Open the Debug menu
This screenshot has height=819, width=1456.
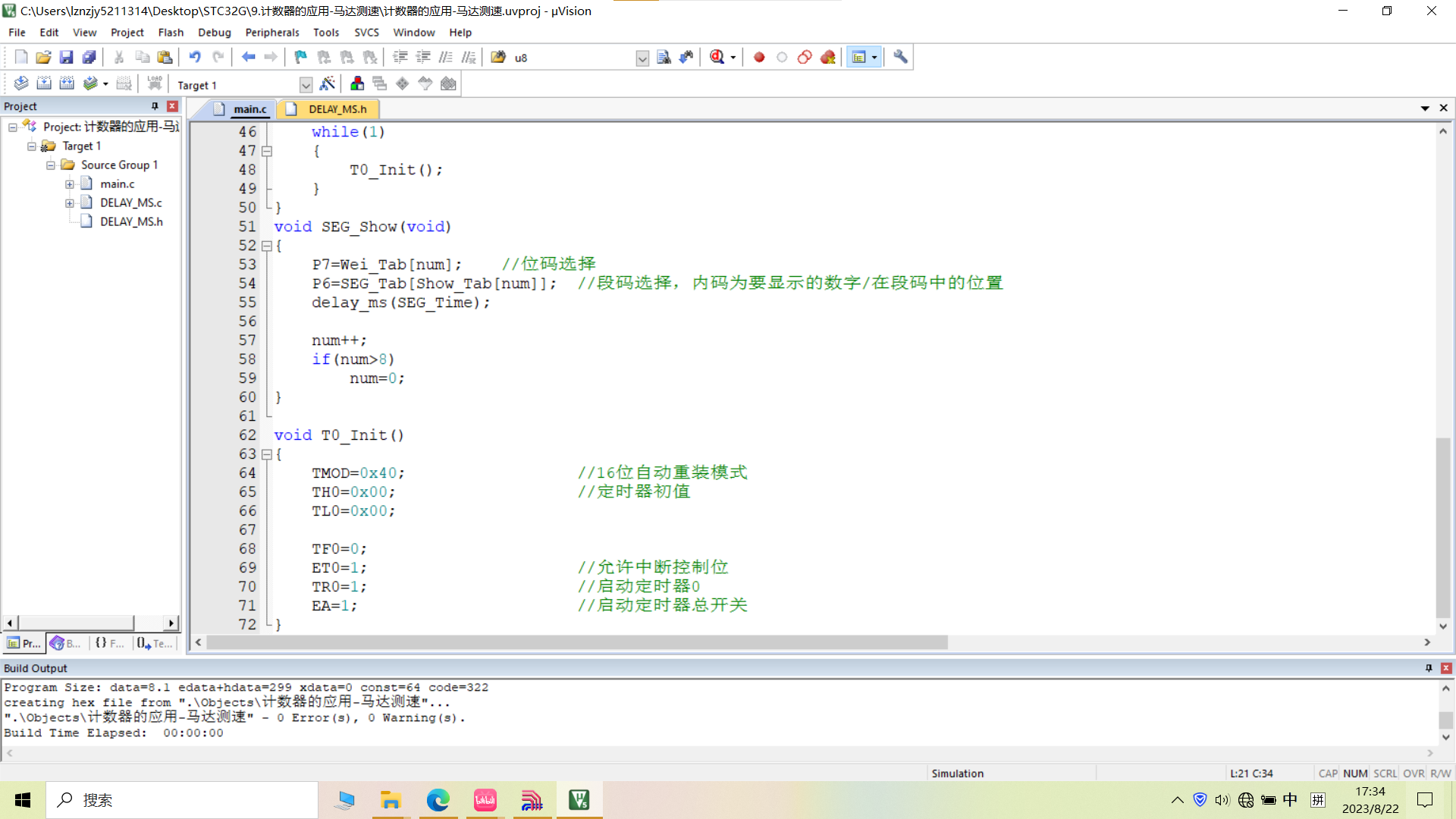click(215, 33)
